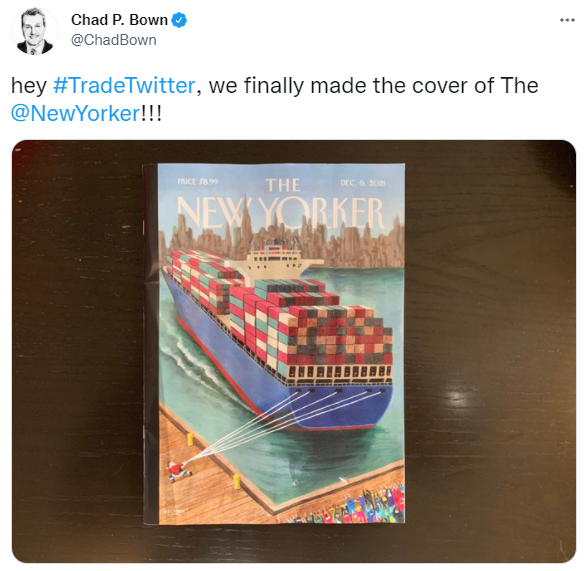Open the tweet's three-dot more options menu
Viewport: 584px width, 571px height.
click(x=567, y=20)
